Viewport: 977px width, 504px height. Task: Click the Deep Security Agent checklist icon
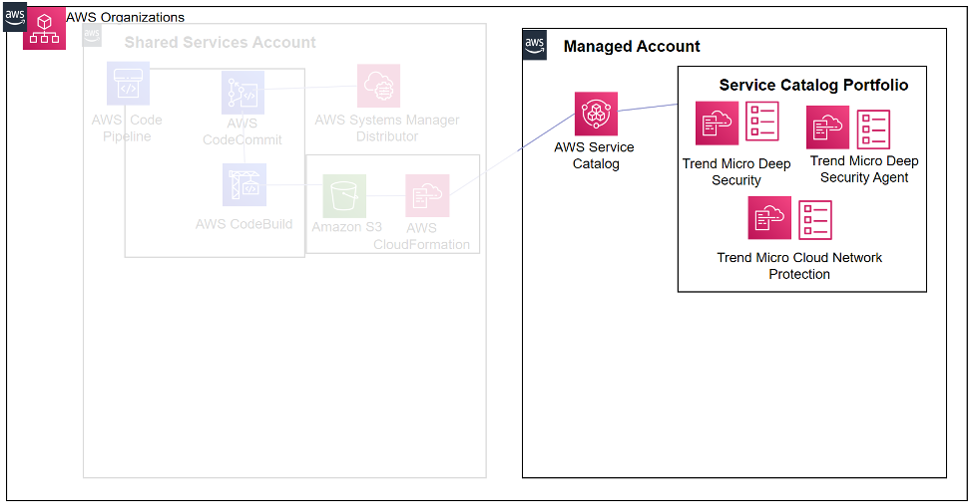(874, 130)
